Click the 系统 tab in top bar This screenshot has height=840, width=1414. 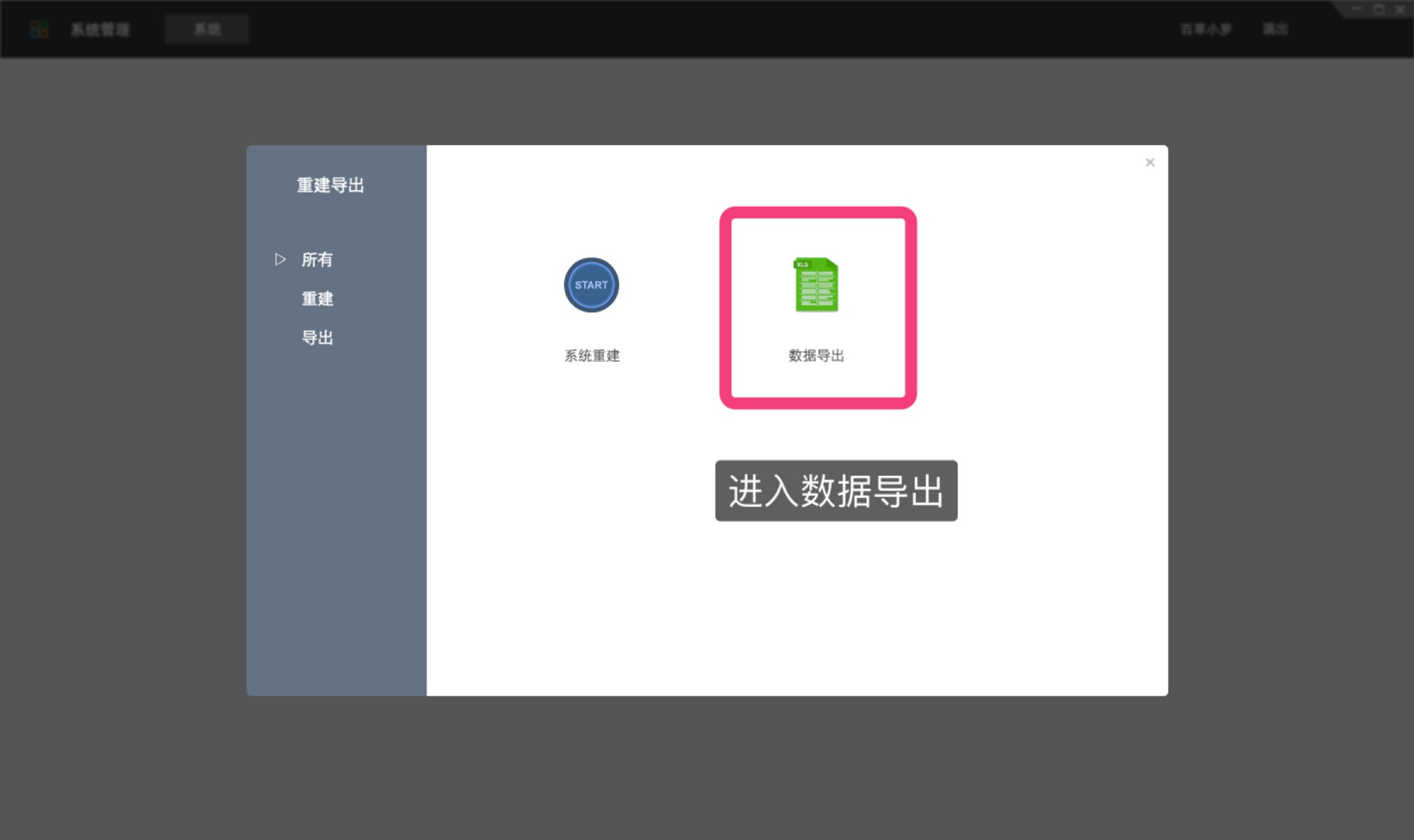pos(207,29)
